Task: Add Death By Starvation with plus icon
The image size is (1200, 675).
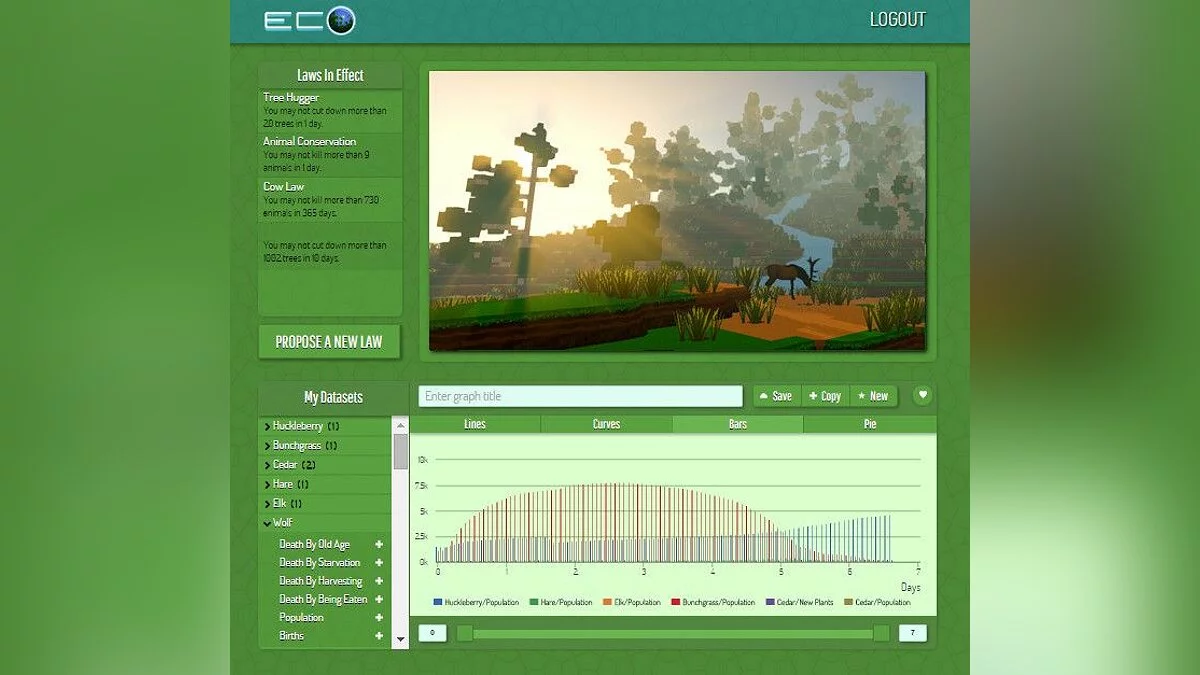Action: point(379,562)
